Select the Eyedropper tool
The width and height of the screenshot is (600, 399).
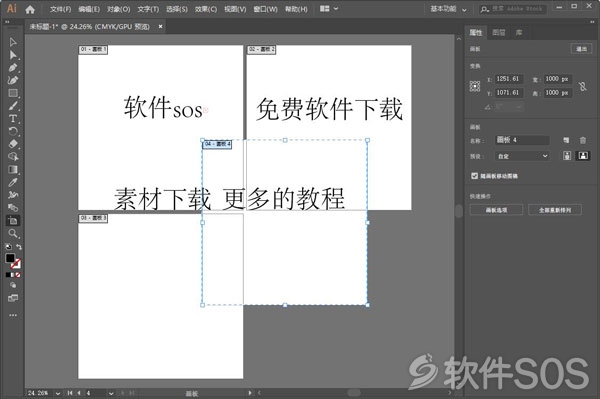[13, 182]
